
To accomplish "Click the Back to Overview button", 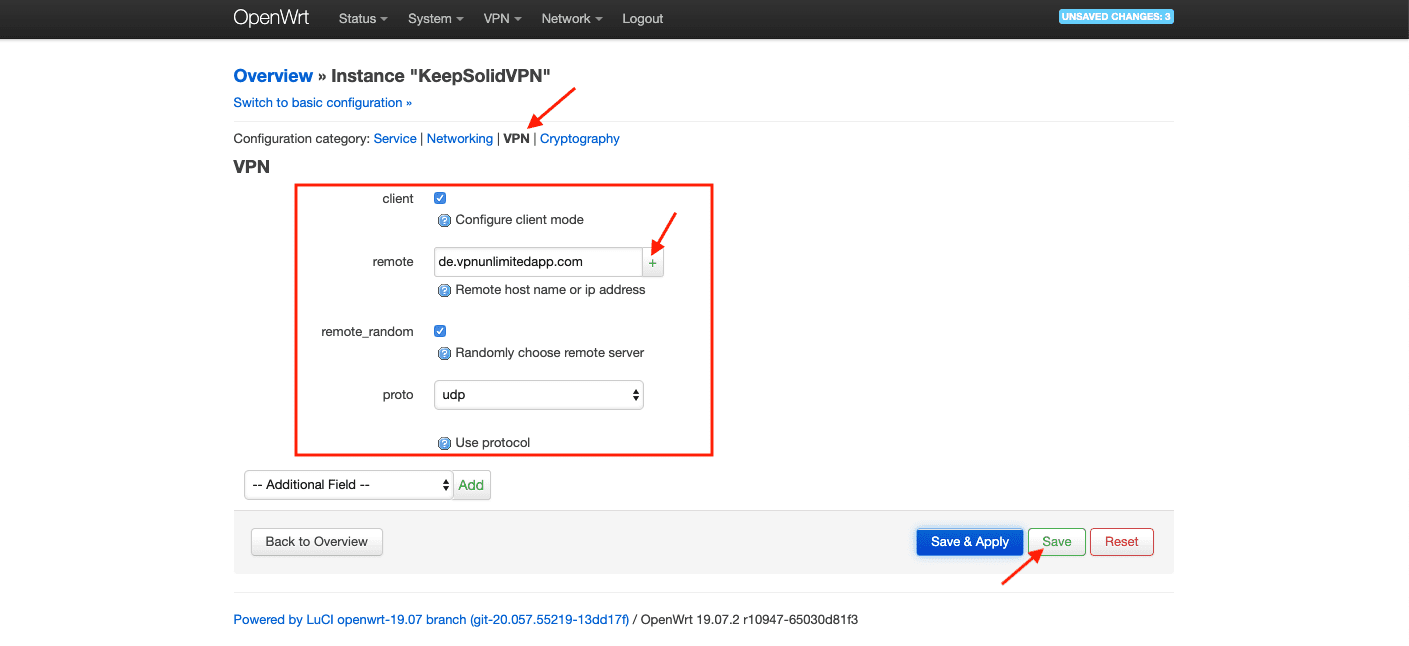I will coord(316,542).
